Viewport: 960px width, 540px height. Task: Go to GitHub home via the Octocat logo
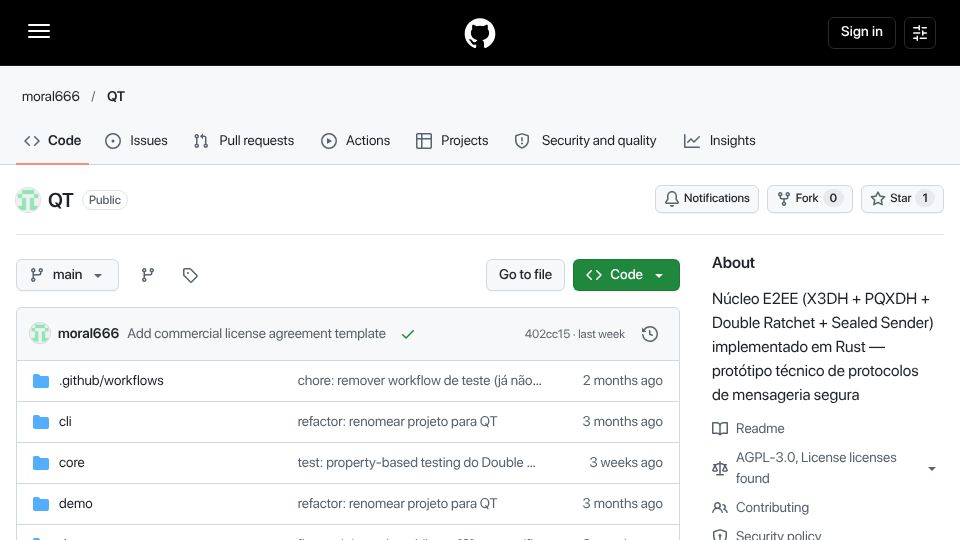(x=479, y=33)
